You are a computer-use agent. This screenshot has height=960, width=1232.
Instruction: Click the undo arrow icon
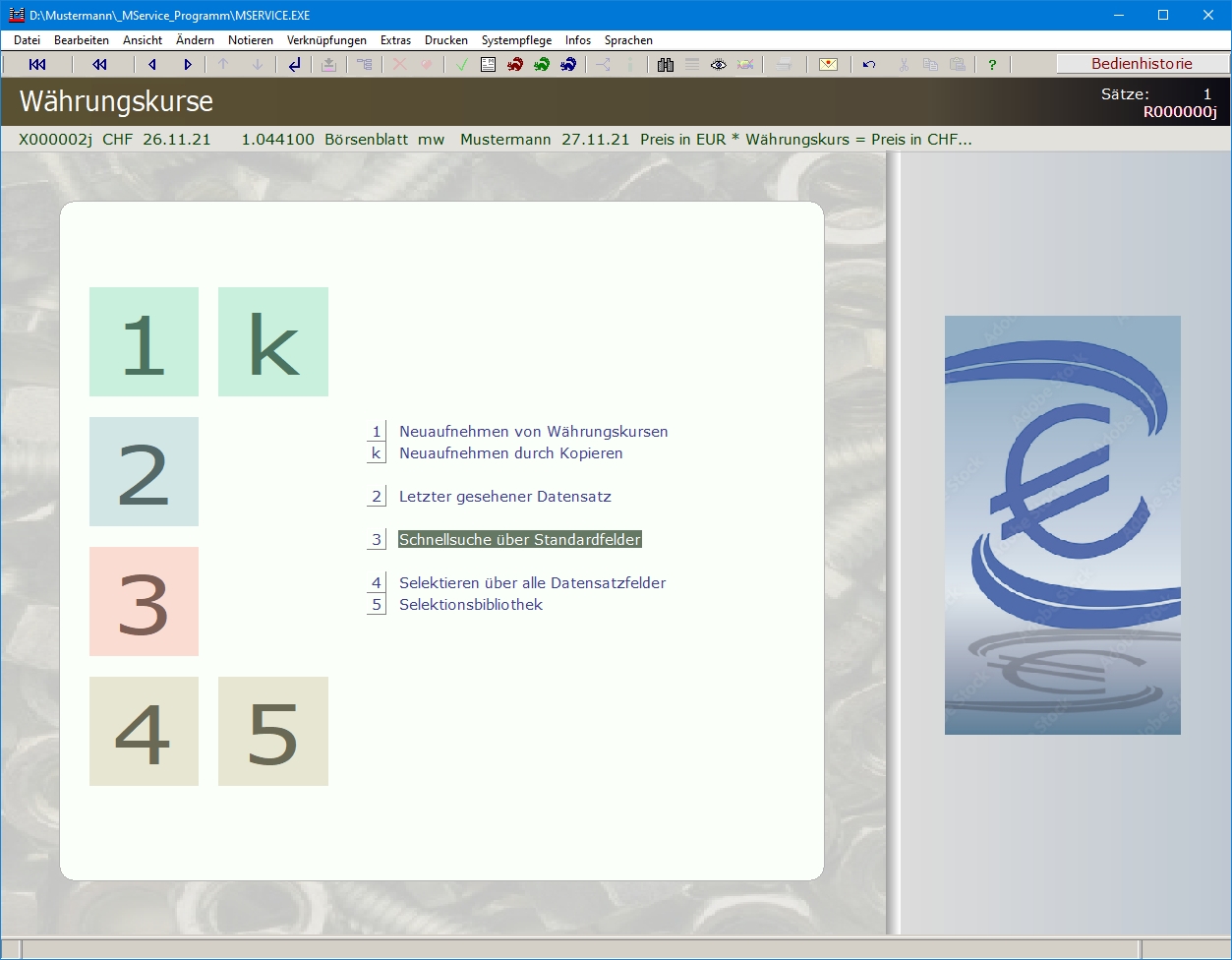pos(869,65)
